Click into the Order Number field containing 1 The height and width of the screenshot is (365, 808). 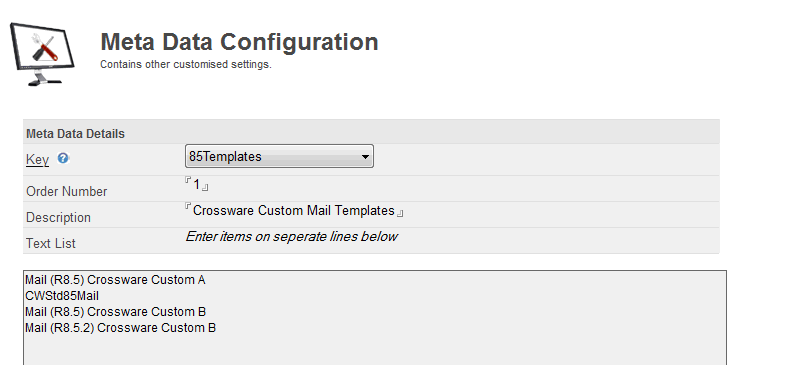coord(196,184)
